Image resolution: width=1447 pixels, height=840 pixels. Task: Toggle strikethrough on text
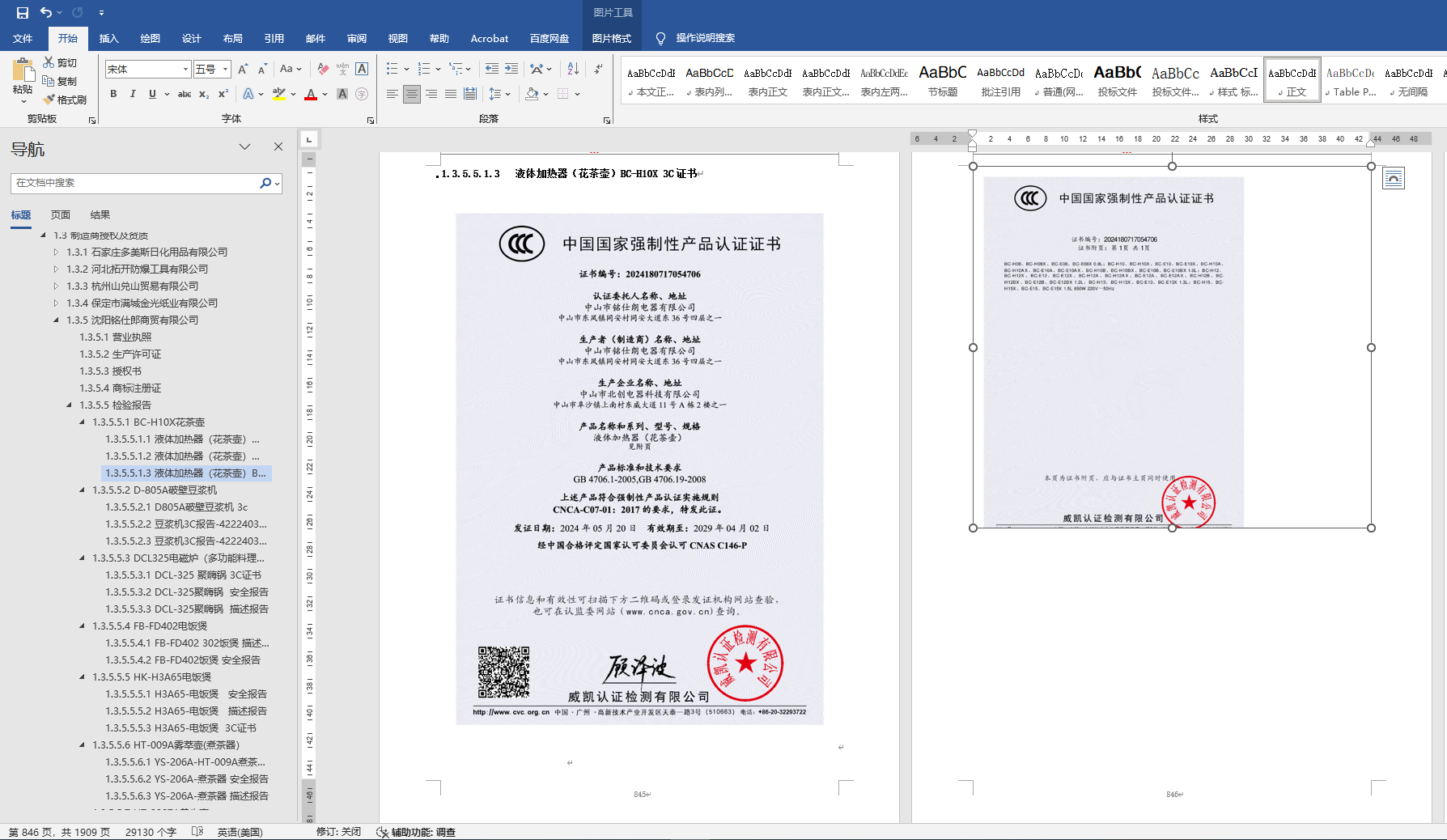click(x=185, y=94)
